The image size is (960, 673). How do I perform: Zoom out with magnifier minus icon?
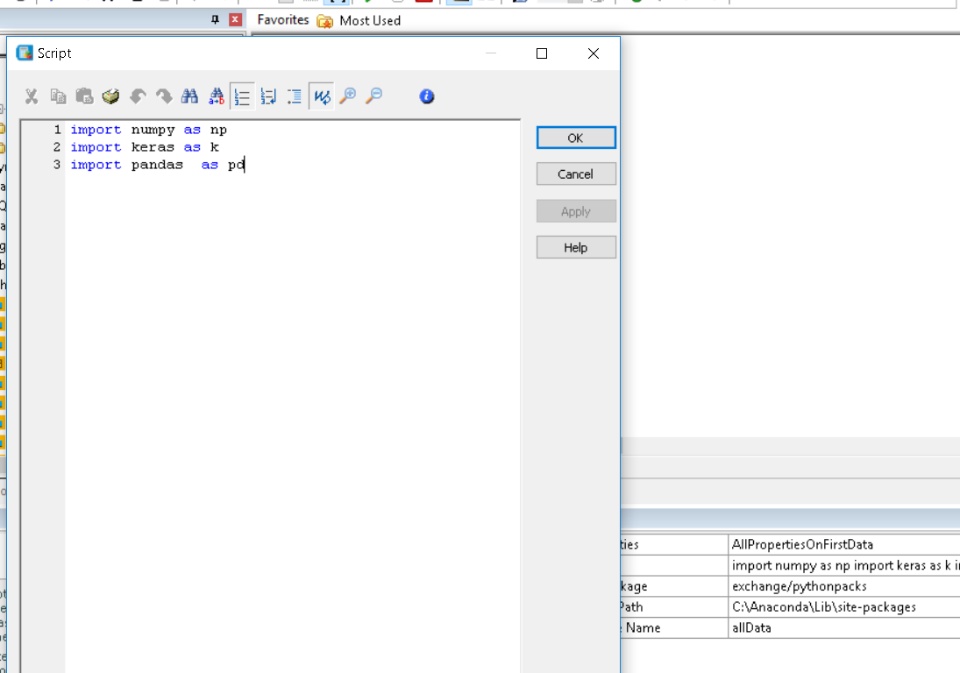click(374, 96)
